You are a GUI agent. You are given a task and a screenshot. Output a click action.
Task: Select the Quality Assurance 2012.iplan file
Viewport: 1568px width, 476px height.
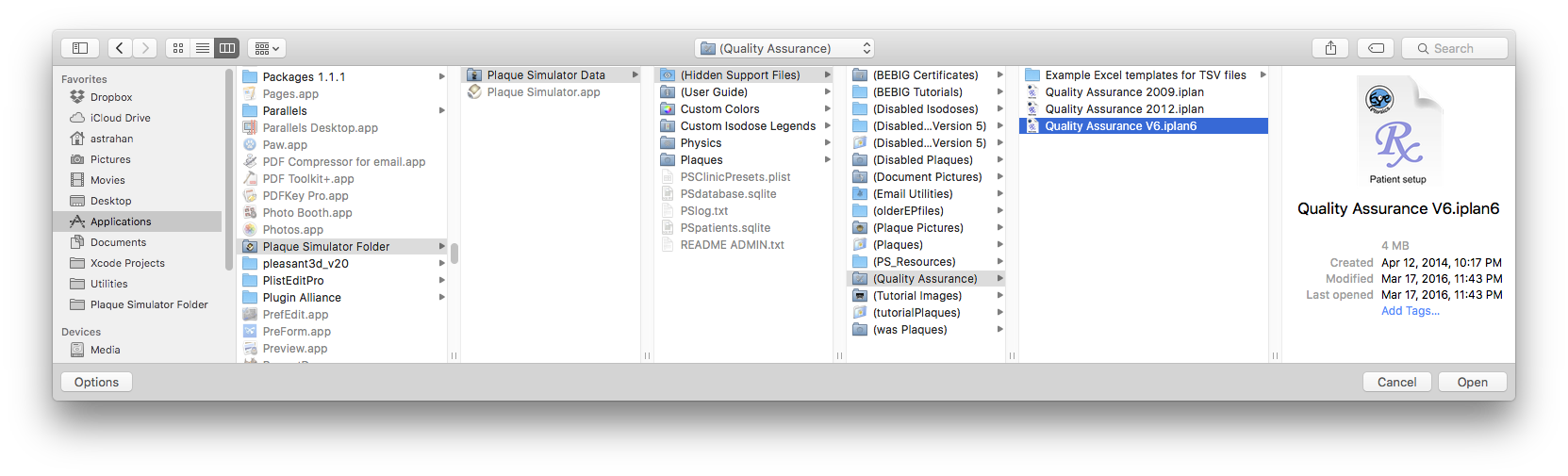coord(1124,109)
